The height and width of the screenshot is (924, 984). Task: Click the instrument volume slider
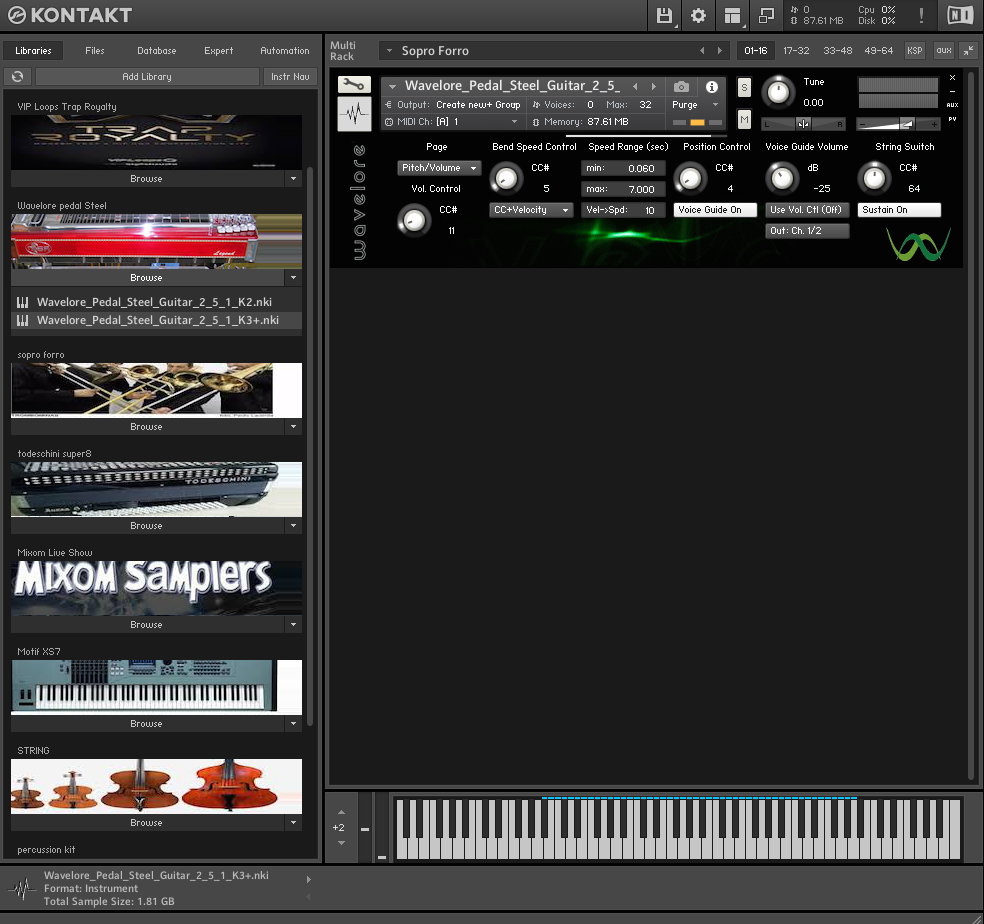[x=898, y=124]
